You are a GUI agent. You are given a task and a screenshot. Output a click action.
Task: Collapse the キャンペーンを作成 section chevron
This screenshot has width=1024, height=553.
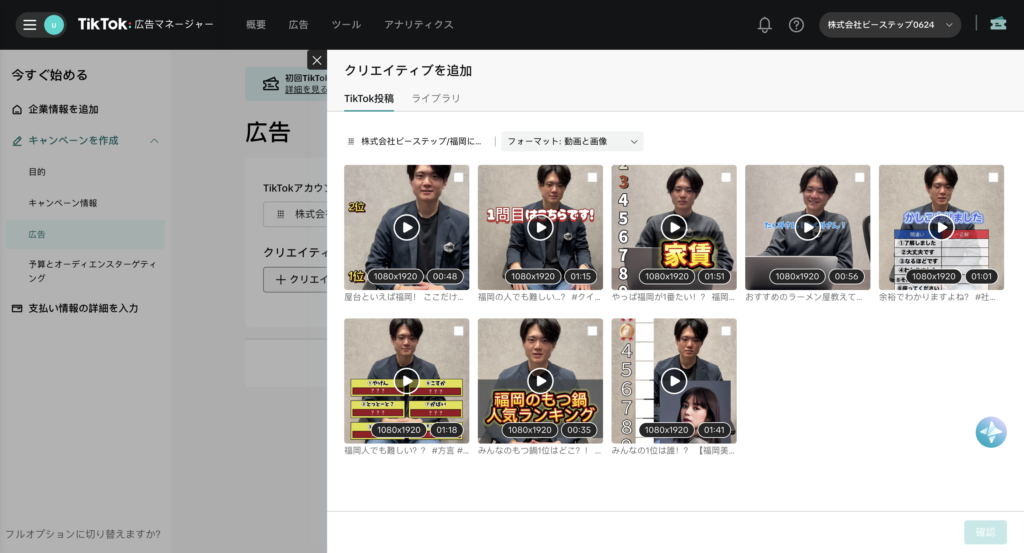[x=154, y=141]
